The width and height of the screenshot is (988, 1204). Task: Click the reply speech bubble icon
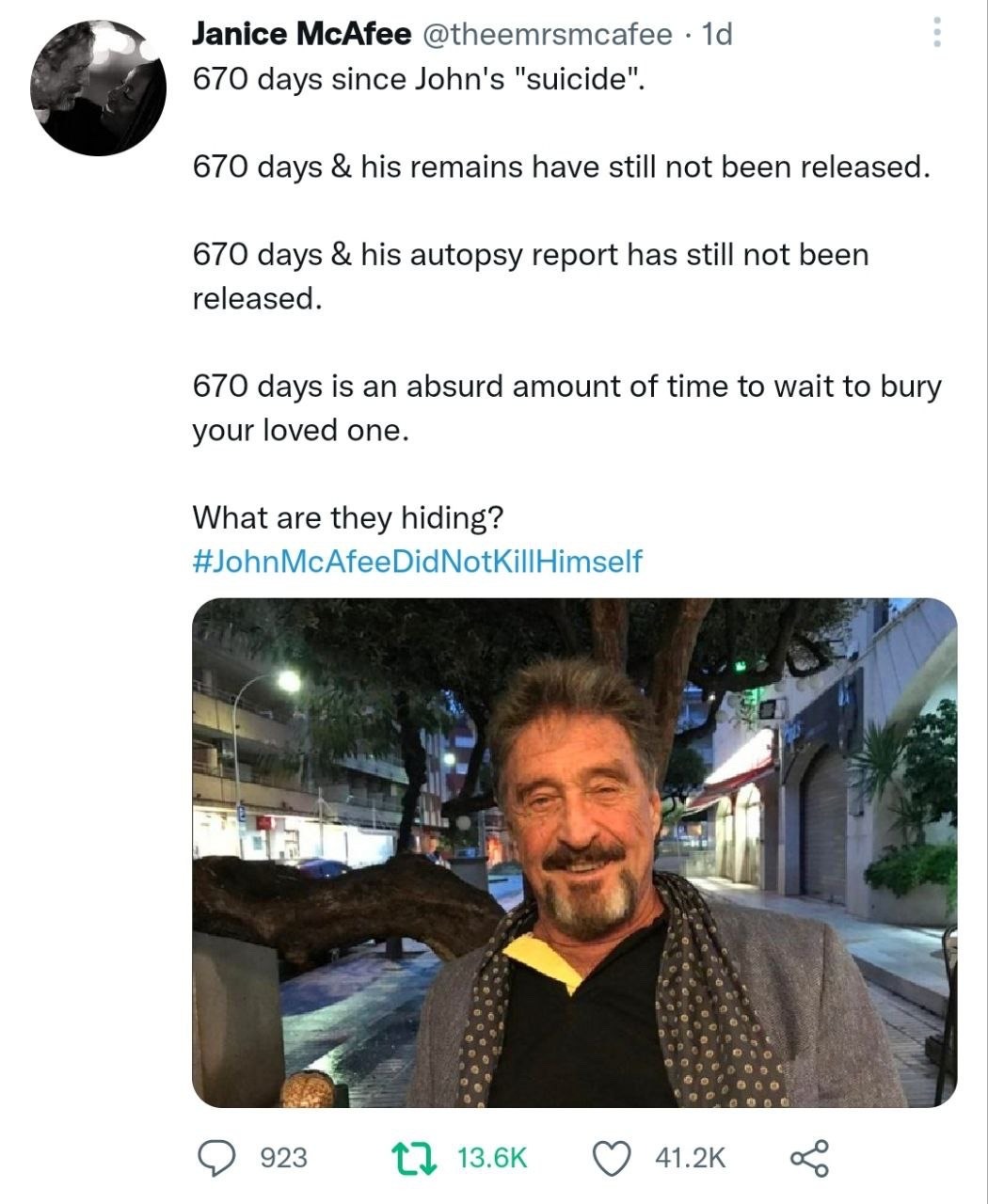coord(218,1157)
